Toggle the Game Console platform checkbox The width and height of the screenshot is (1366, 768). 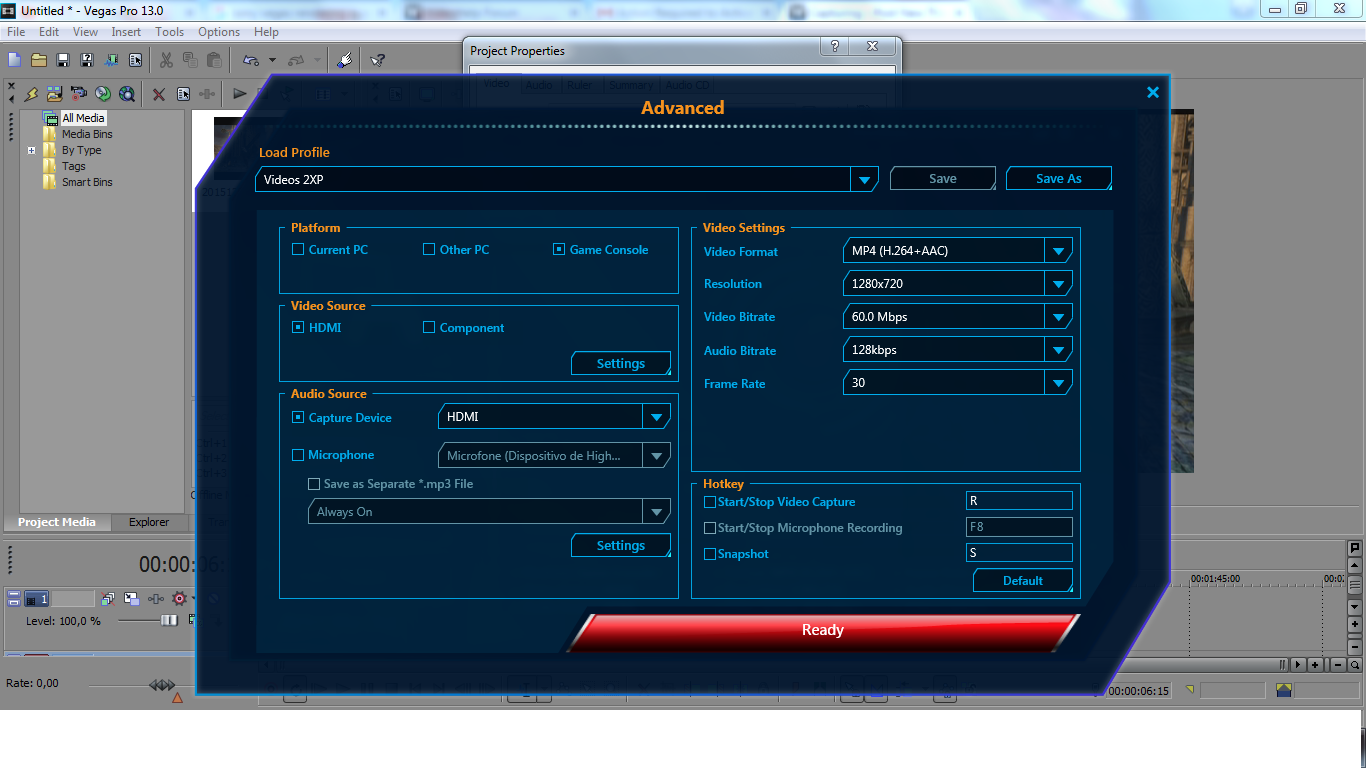click(x=559, y=249)
